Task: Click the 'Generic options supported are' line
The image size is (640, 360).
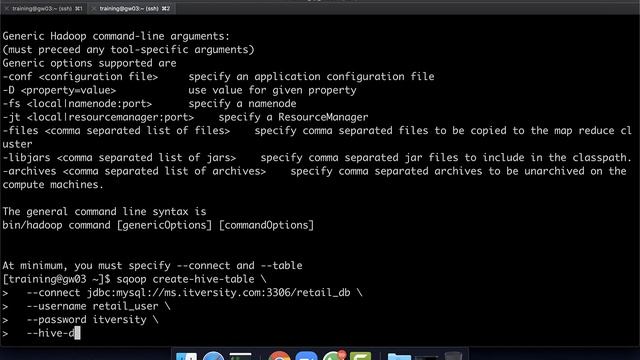Action: (x=89, y=63)
